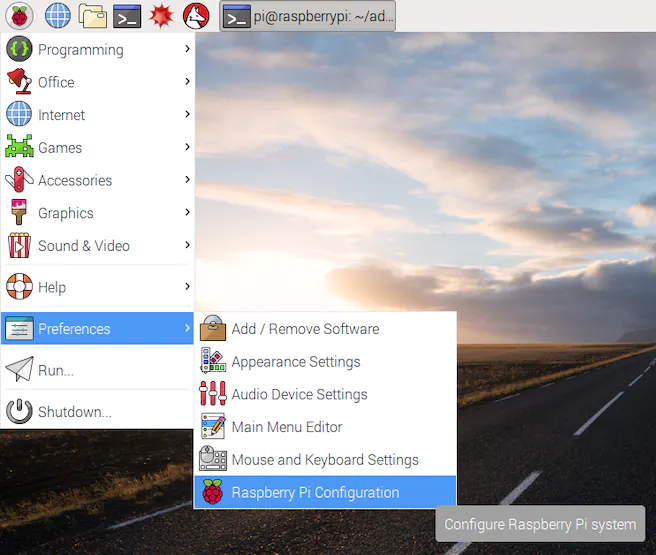This screenshot has height=555, width=656.
Task: Launch the Terminal icon in taskbar
Action: 127,16
